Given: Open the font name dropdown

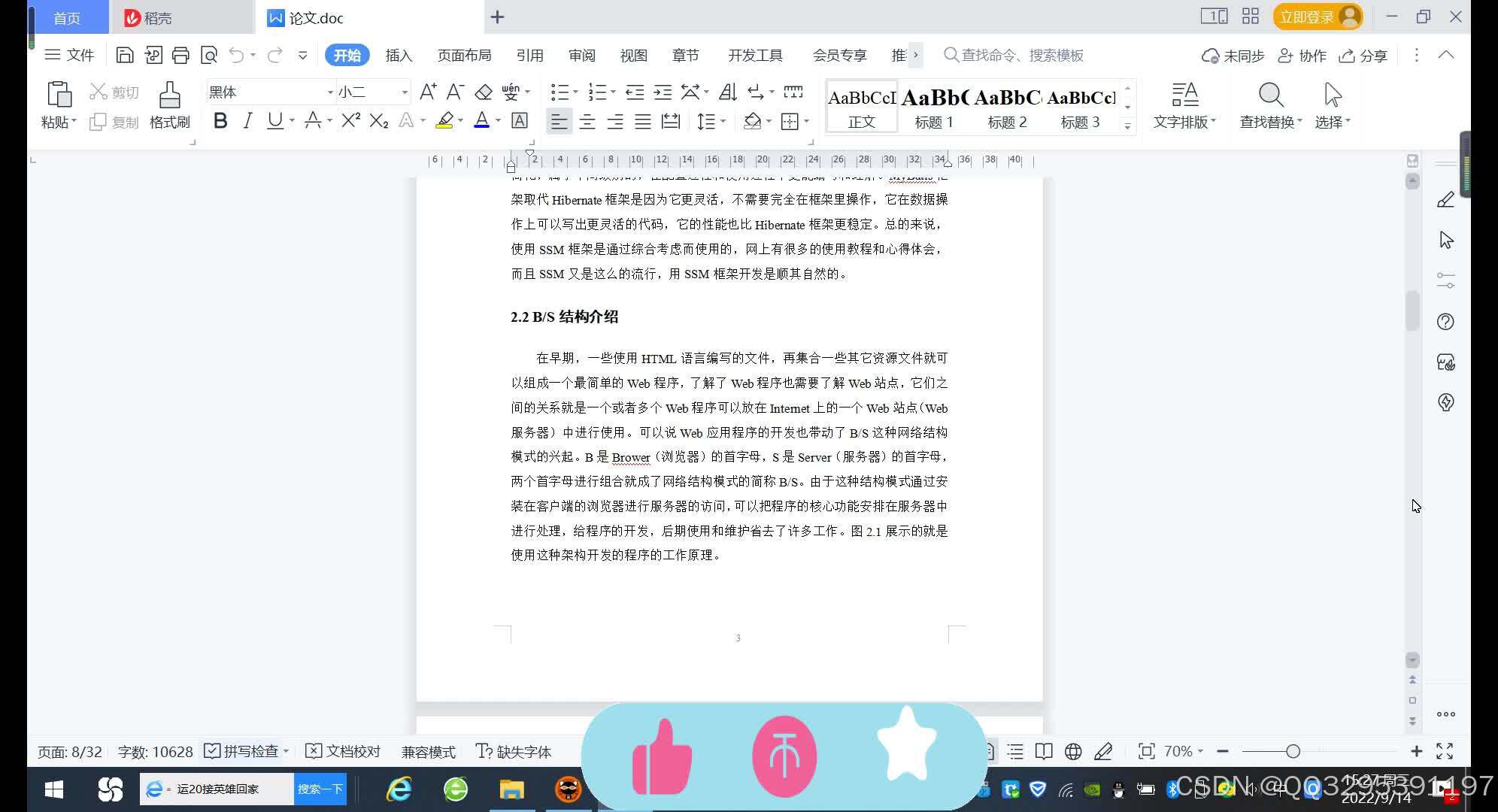Looking at the screenshot, I should pyautogui.click(x=330, y=92).
